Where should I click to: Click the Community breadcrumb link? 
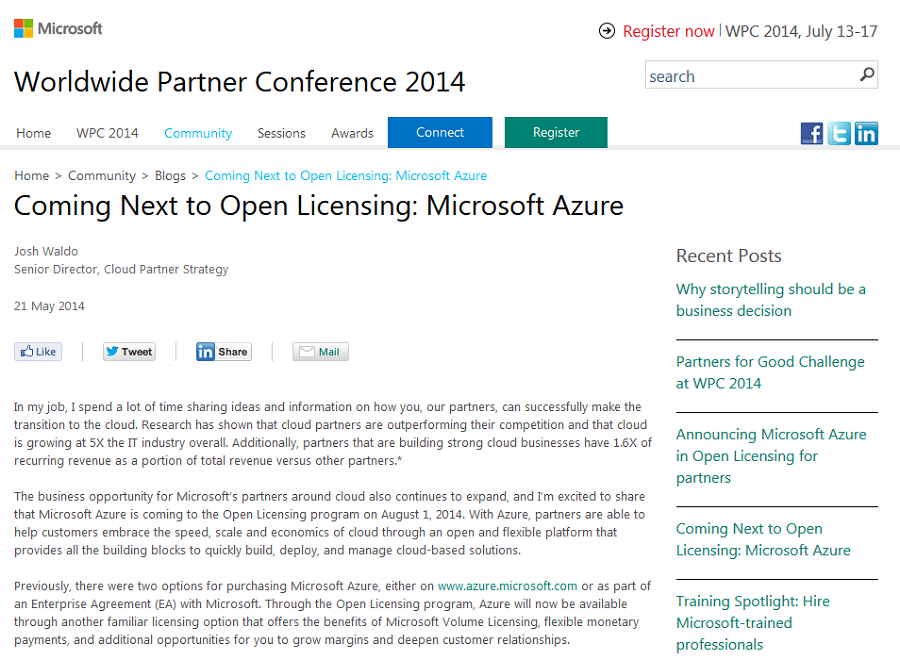(102, 176)
